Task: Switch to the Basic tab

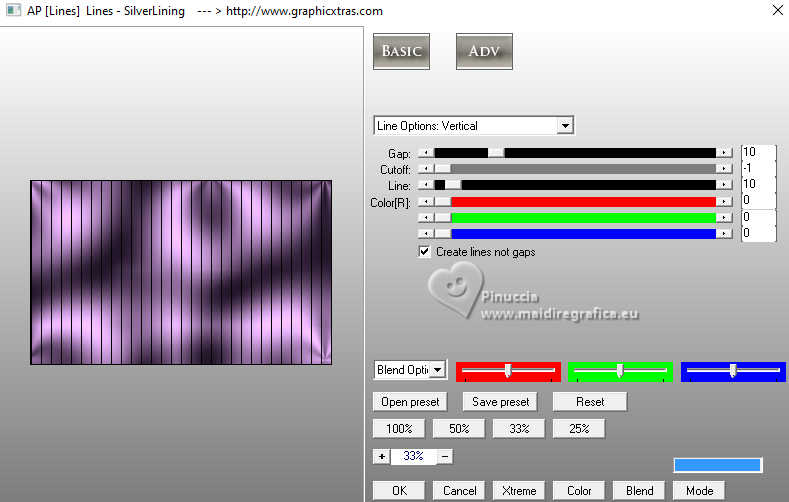Action: [x=401, y=51]
